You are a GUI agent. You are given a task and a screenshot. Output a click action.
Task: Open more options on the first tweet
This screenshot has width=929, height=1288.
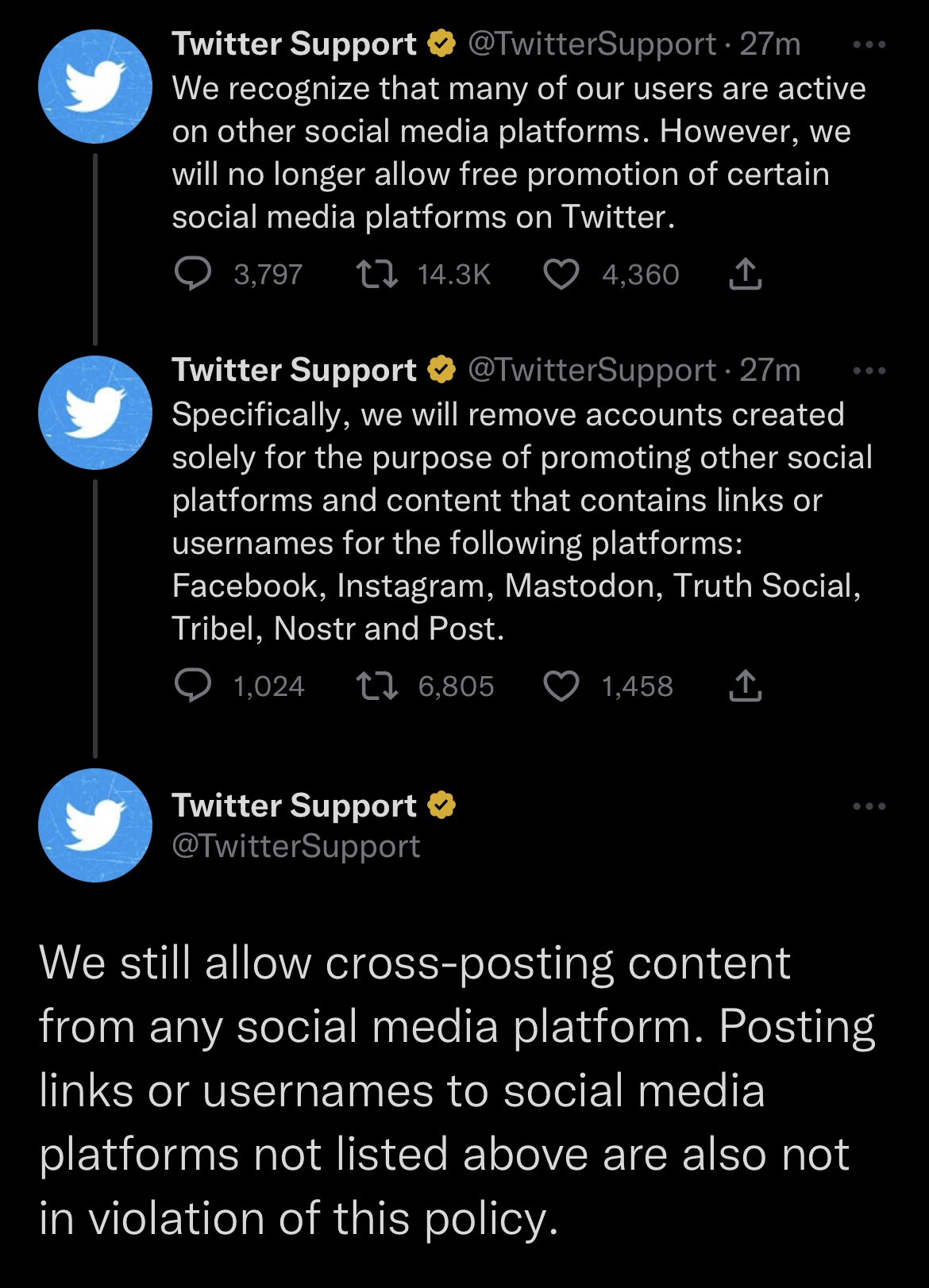click(869, 45)
